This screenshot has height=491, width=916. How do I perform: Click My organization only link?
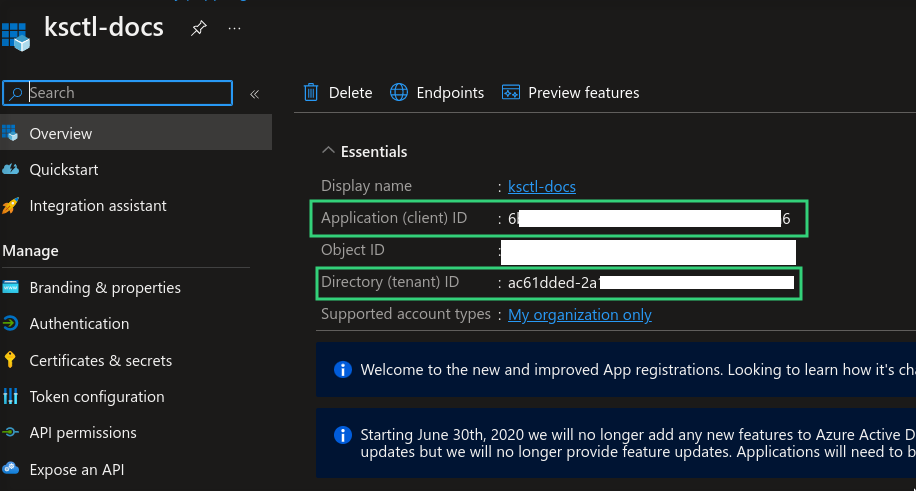pos(580,315)
